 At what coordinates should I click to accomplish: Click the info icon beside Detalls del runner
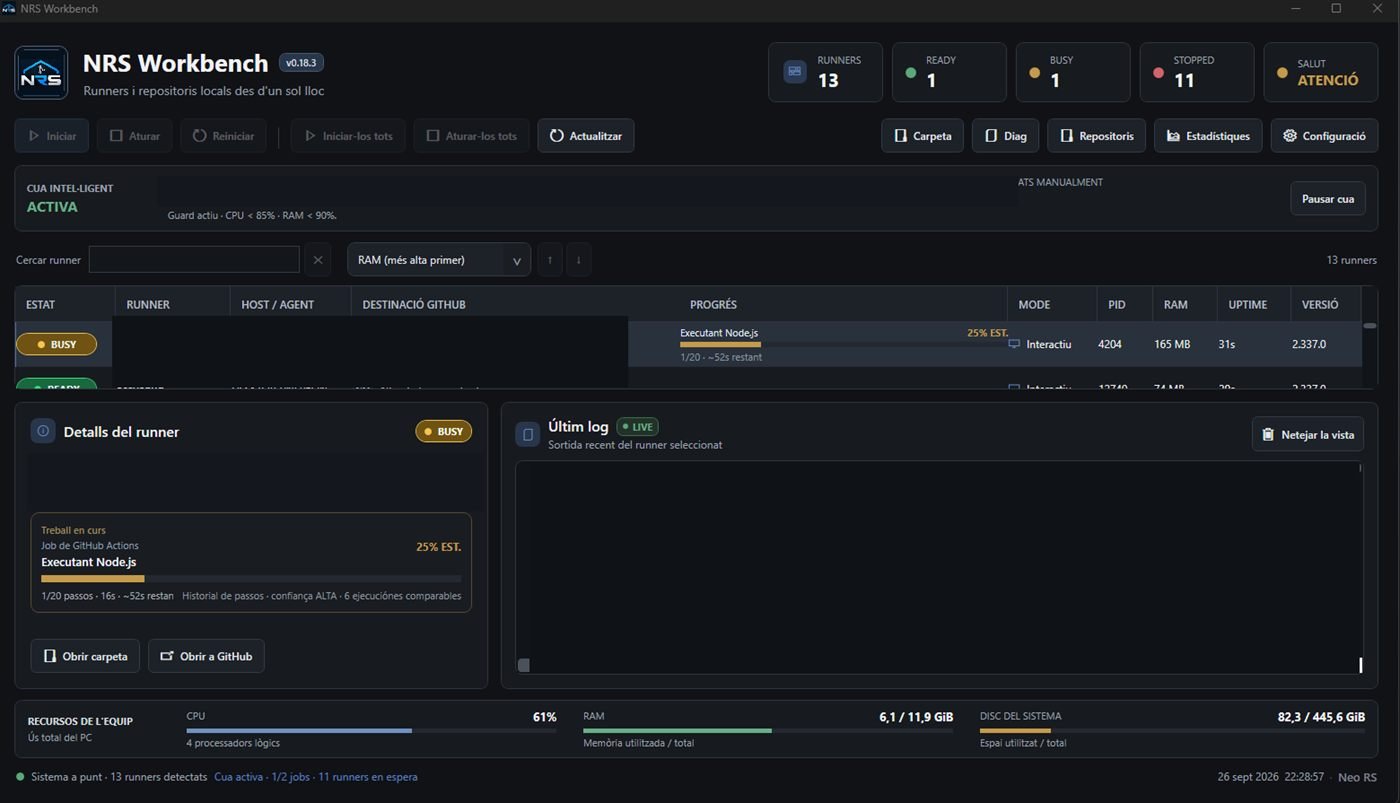[43, 431]
